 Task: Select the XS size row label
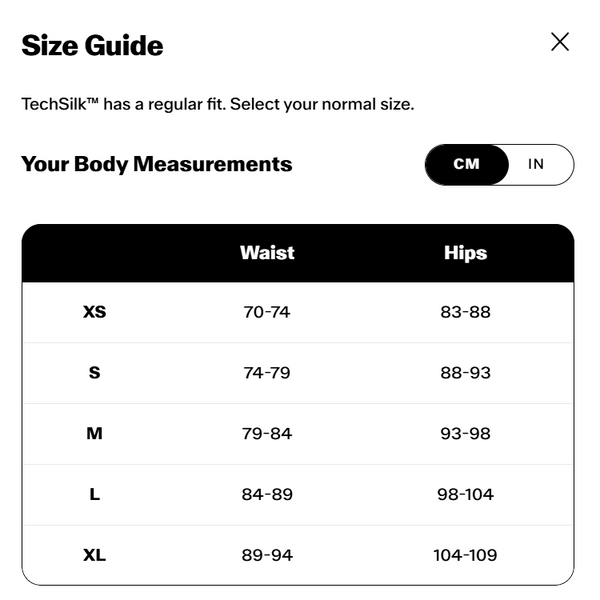coord(95,312)
